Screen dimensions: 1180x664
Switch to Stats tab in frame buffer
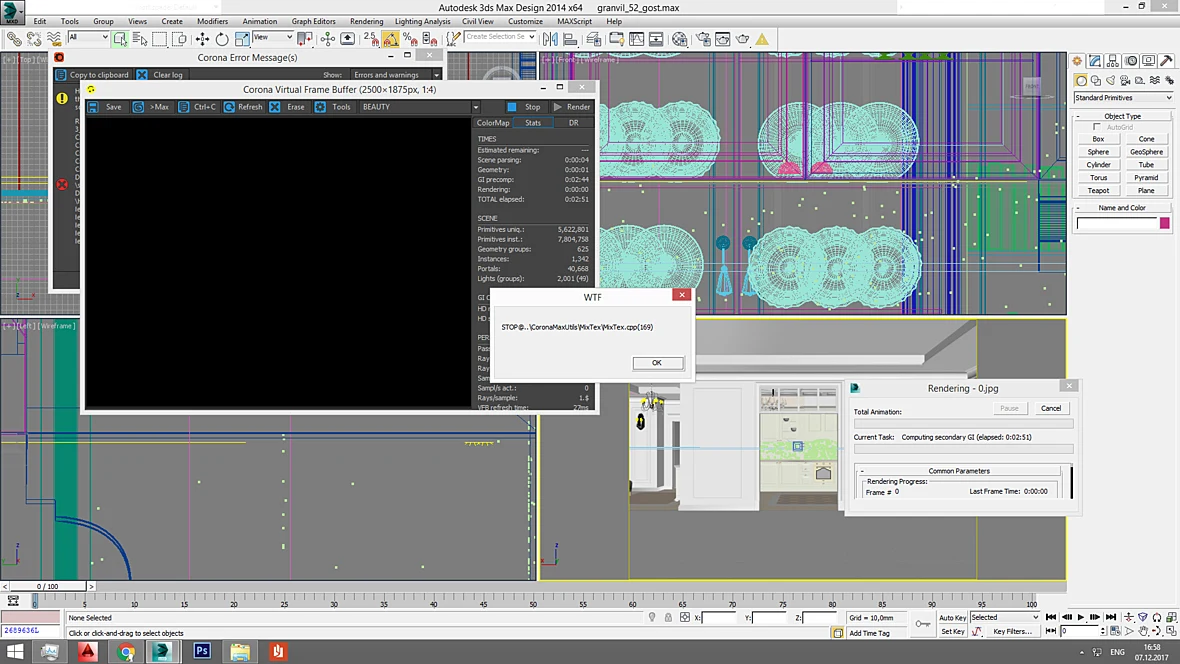coord(533,123)
